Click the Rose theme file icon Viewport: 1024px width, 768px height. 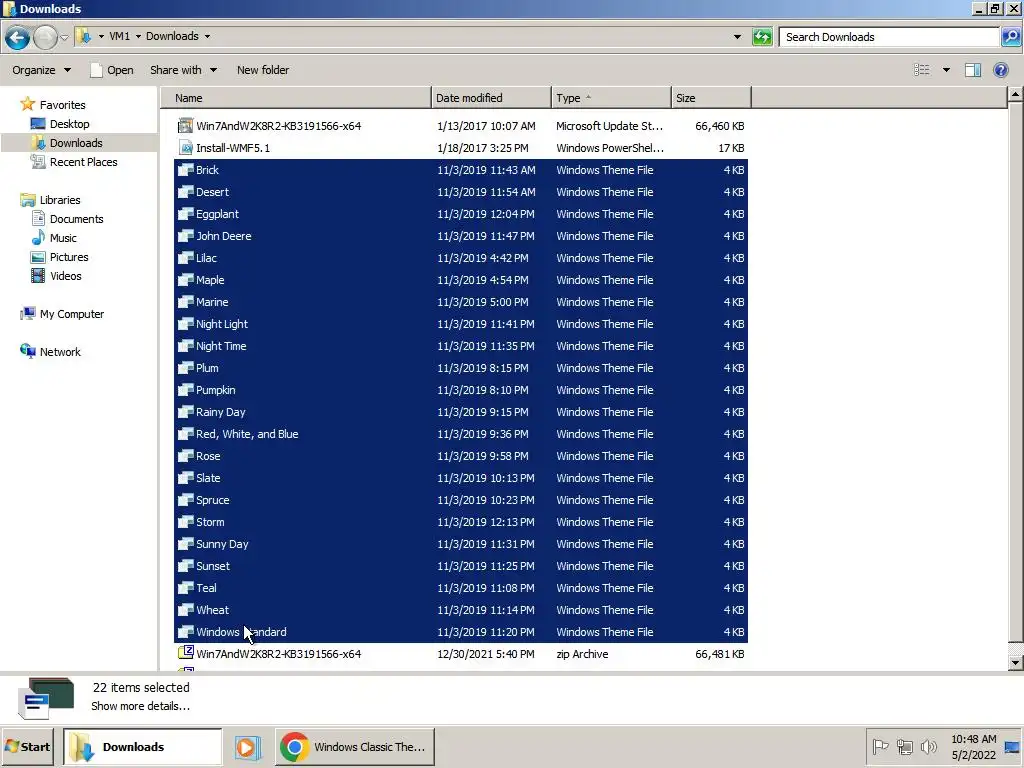(186, 456)
